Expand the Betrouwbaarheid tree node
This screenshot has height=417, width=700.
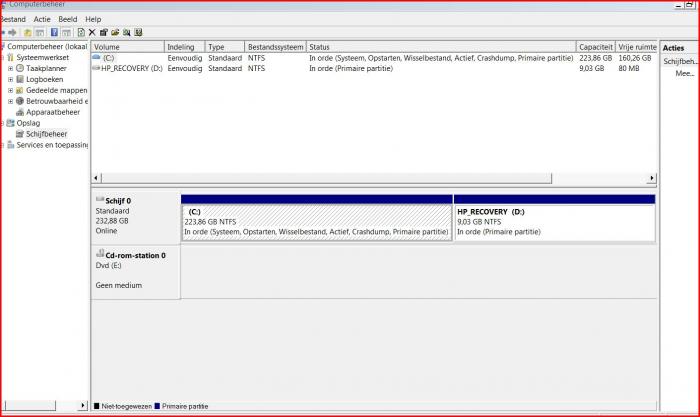pyautogui.click(x=10, y=101)
